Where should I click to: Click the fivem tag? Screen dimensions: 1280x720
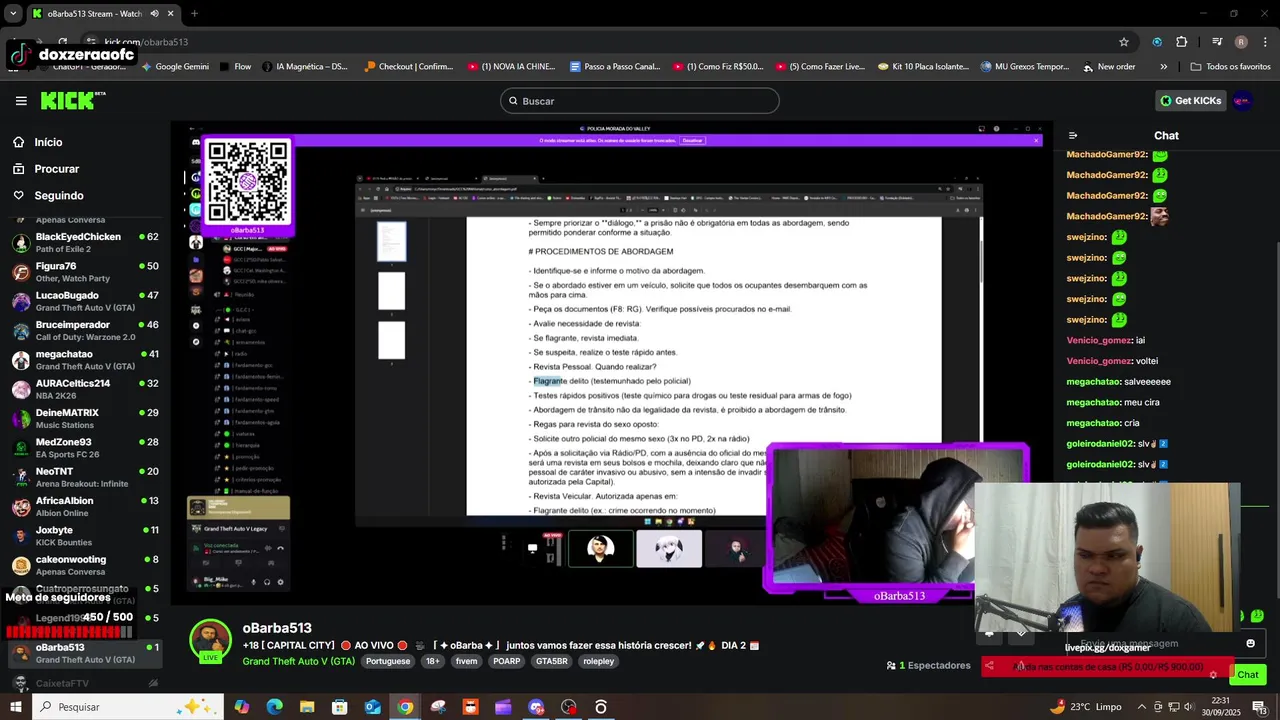466,662
